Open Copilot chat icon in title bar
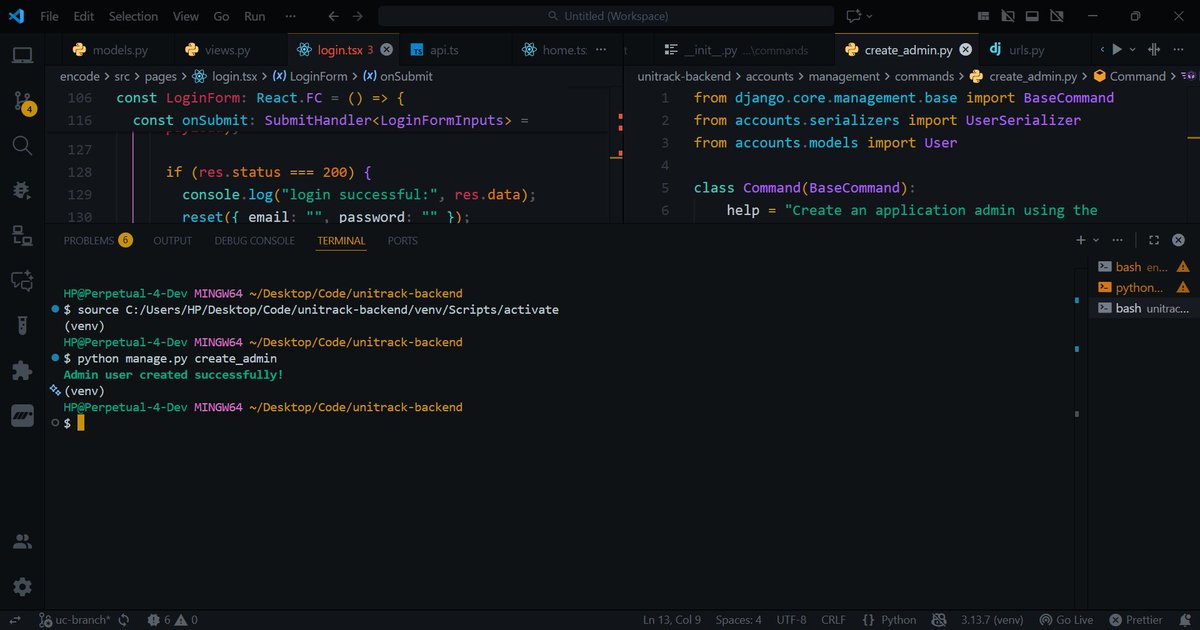 853,16
